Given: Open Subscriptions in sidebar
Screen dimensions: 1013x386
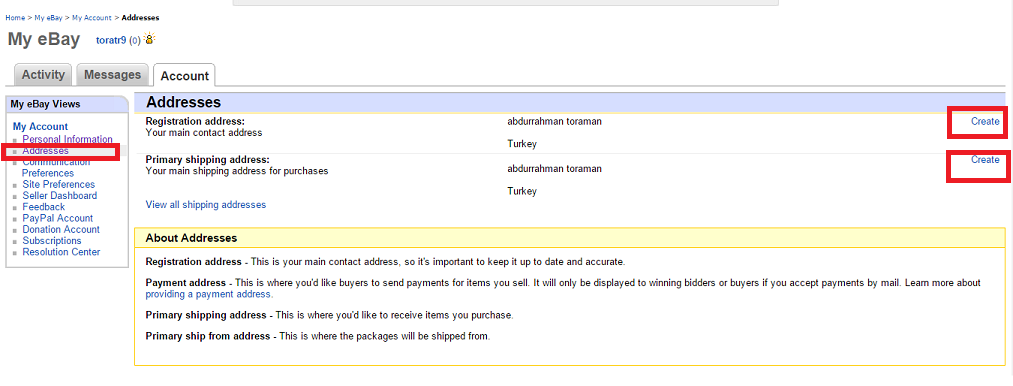Looking at the screenshot, I should pos(52,241).
